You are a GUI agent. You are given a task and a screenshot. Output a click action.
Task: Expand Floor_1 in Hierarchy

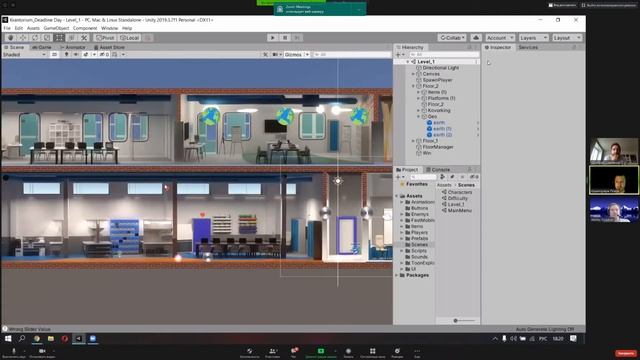(413, 141)
